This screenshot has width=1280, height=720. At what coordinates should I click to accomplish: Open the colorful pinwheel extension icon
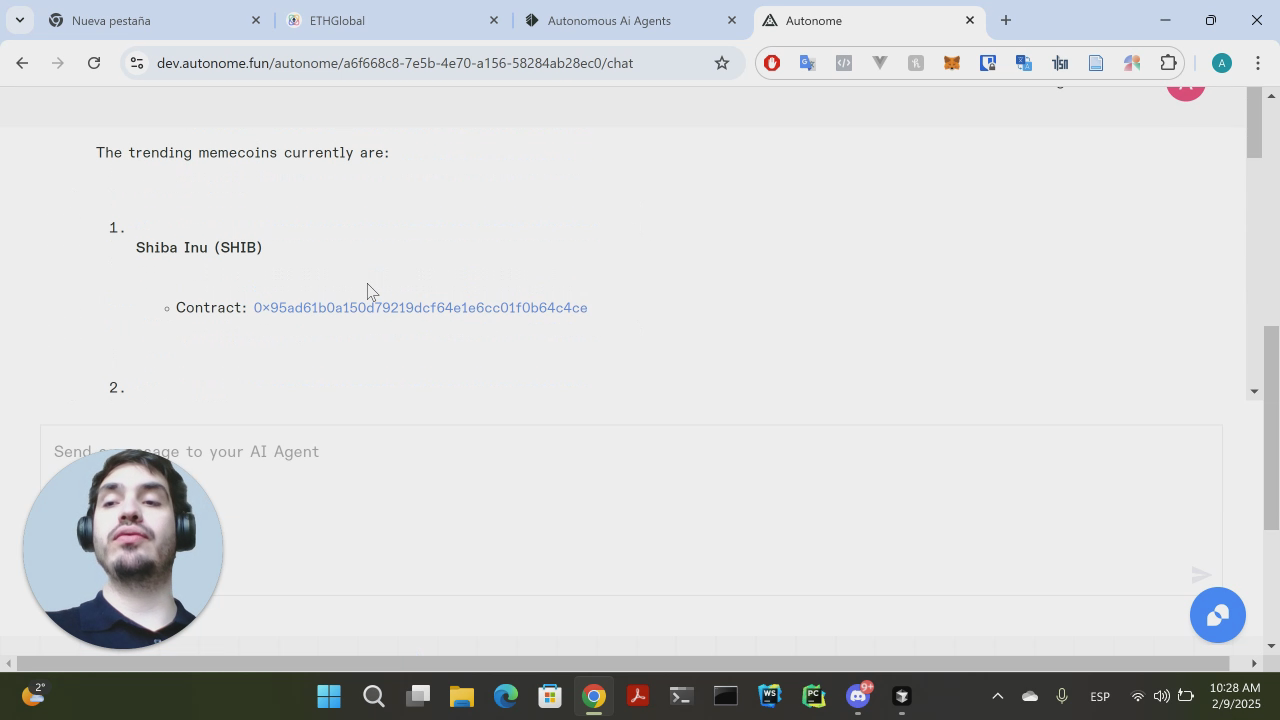(1132, 63)
